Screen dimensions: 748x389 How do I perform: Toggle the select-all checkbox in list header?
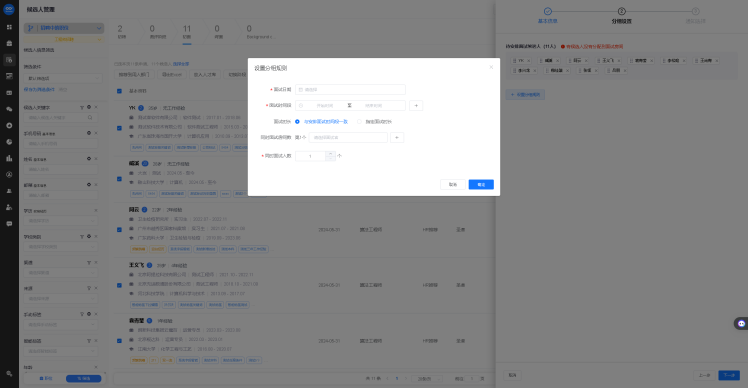119,91
